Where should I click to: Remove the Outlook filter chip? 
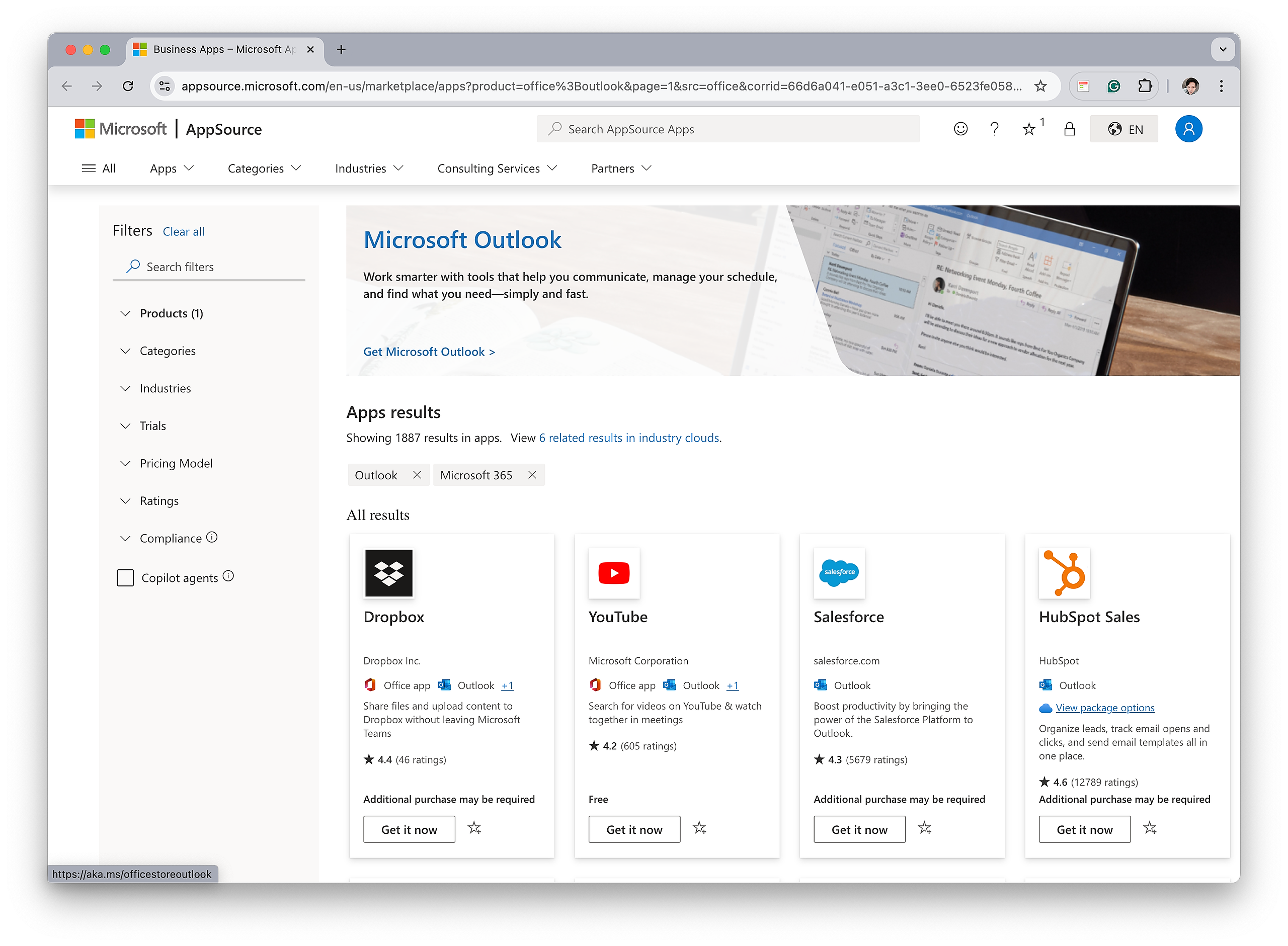[x=417, y=475]
